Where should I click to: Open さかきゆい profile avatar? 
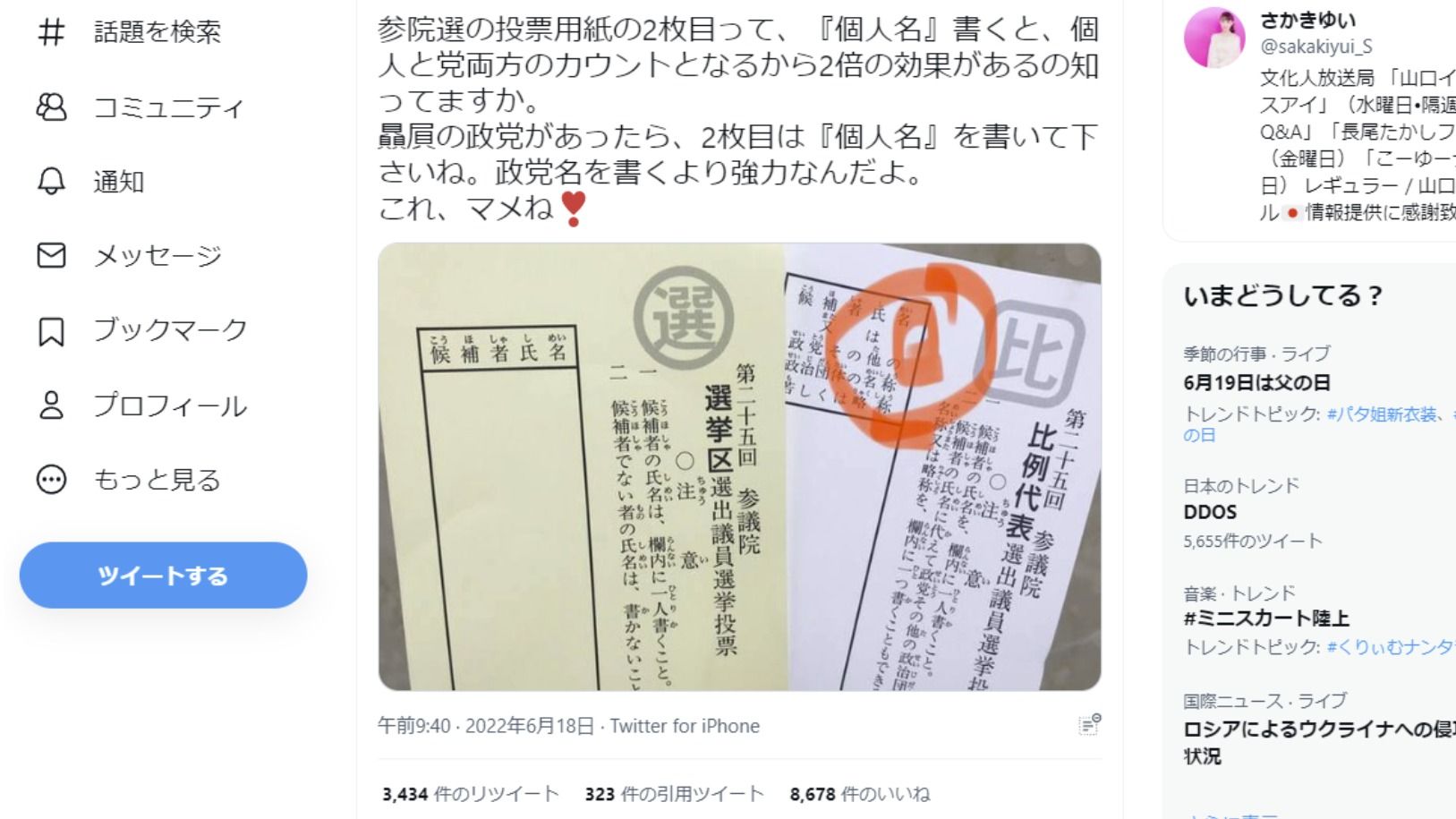(1214, 38)
